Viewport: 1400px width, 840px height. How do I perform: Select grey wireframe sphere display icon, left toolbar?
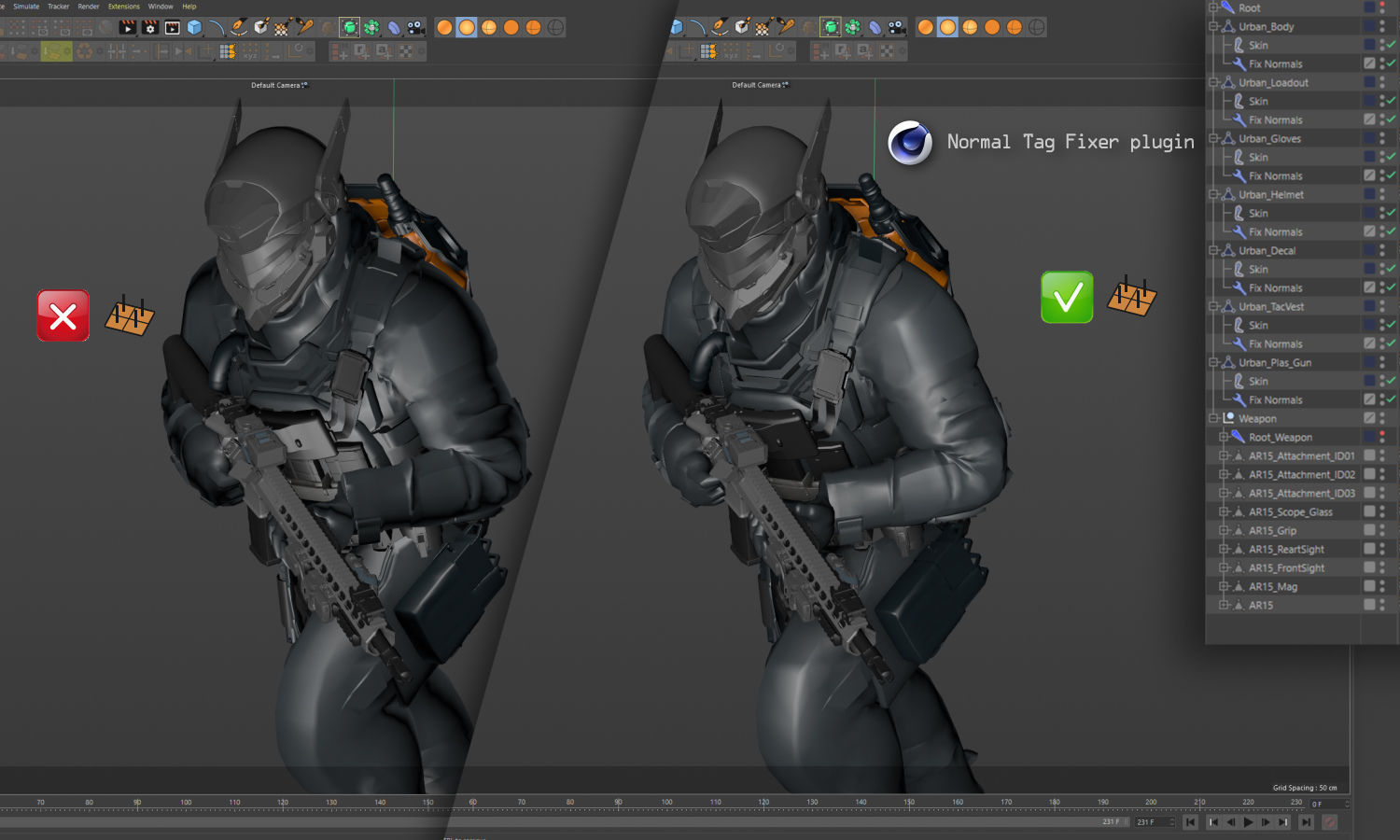tap(555, 27)
